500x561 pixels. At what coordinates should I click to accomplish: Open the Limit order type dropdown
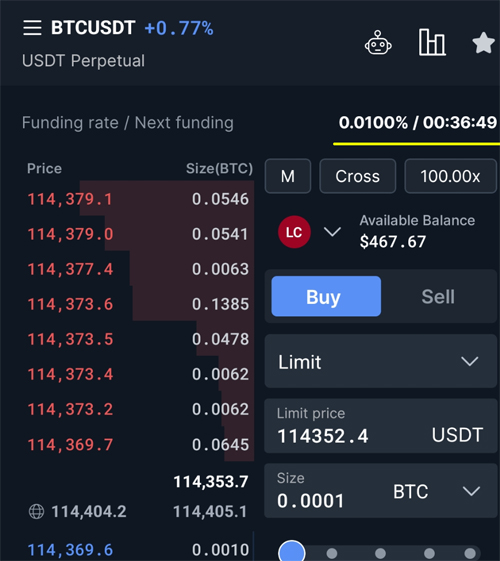click(381, 361)
